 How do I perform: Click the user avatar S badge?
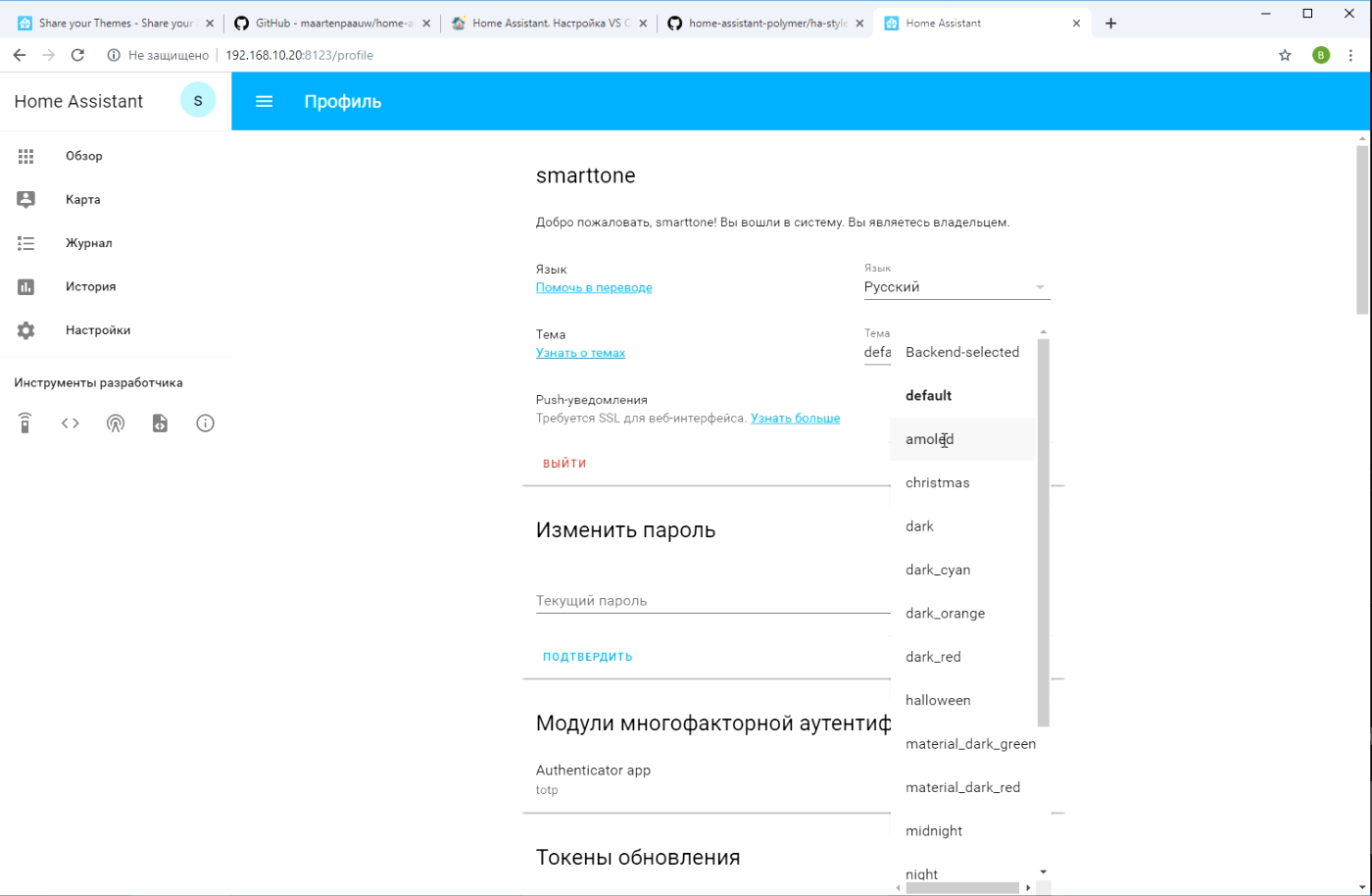click(198, 101)
